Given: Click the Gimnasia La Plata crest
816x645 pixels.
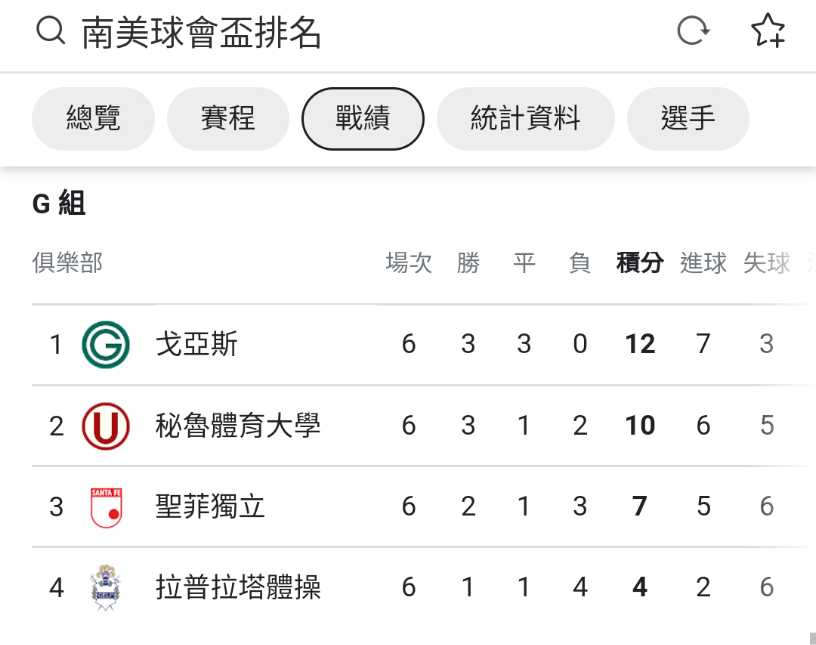Looking at the screenshot, I should (105, 587).
